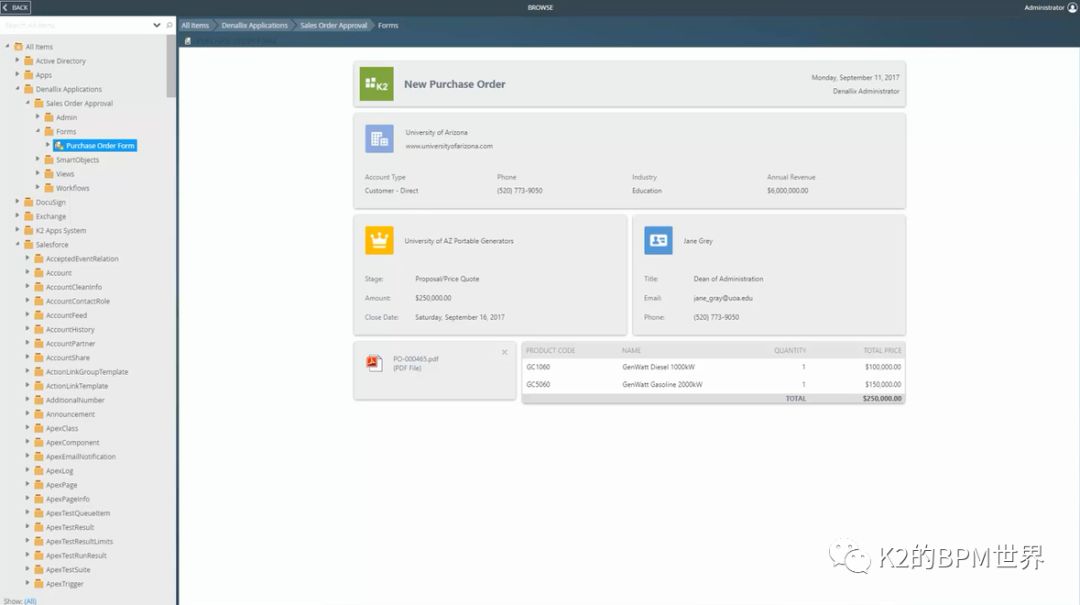
Task: Select AccountContactRole in the tree
Action: pos(78,301)
